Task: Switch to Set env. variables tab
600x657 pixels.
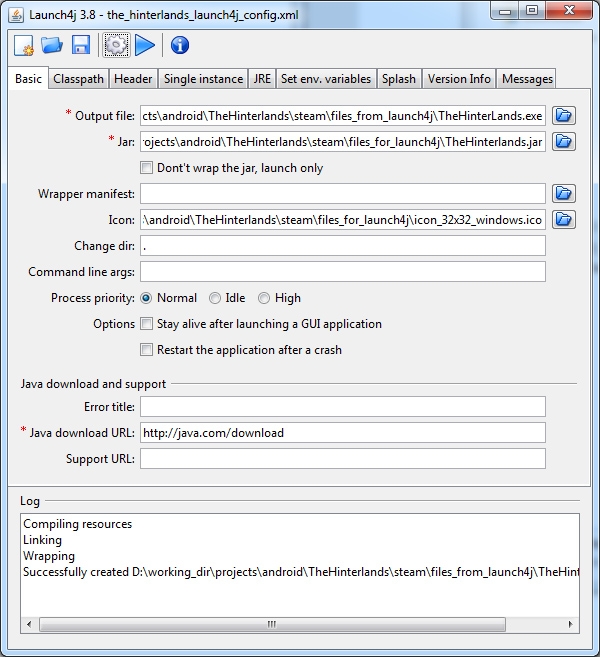Action: pyautogui.click(x=326, y=79)
